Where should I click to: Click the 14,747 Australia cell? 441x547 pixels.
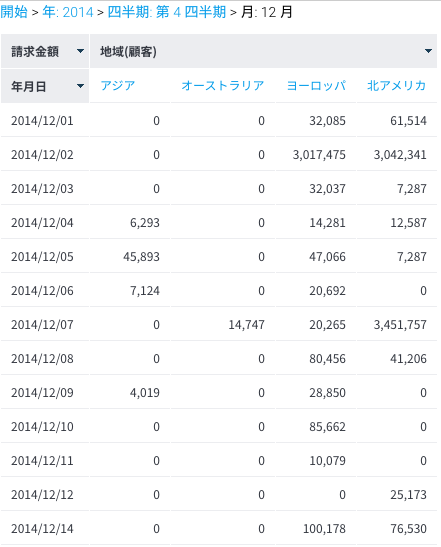click(x=246, y=325)
